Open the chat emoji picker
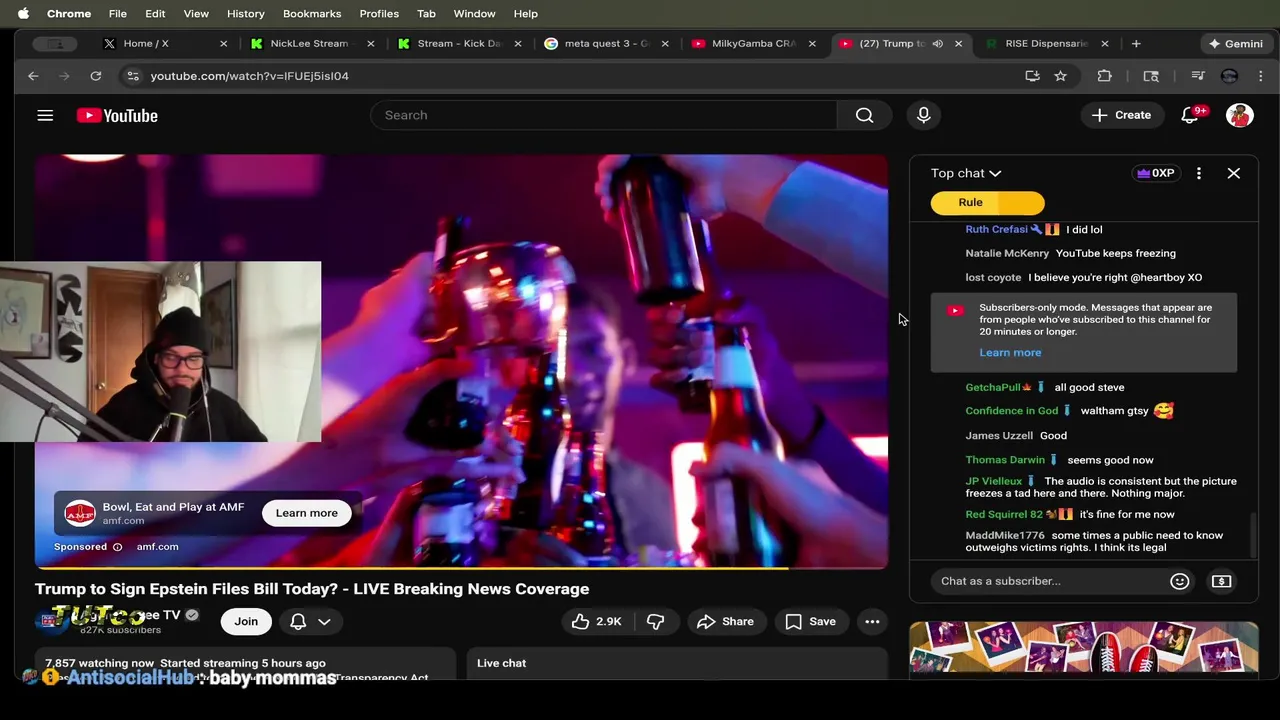1280x720 pixels. coord(1180,581)
